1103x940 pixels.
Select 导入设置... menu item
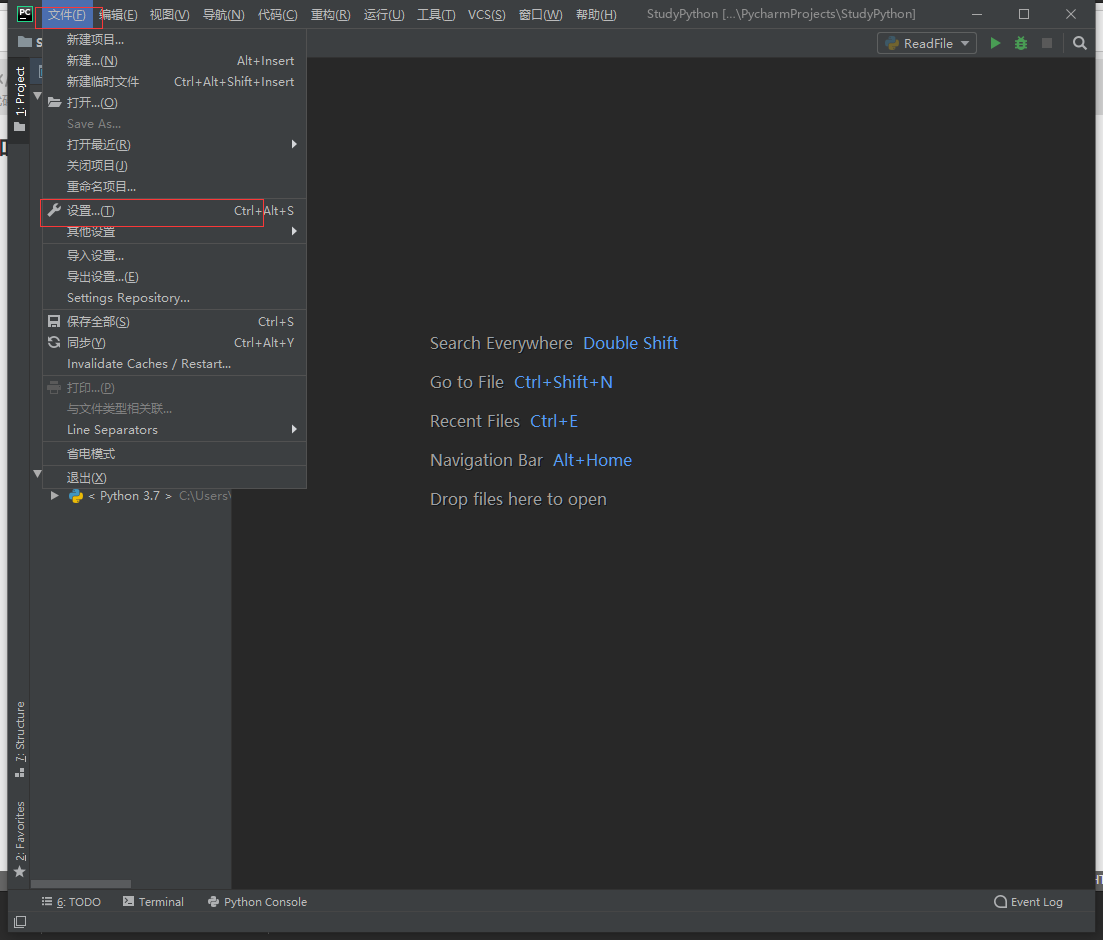tap(174, 255)
